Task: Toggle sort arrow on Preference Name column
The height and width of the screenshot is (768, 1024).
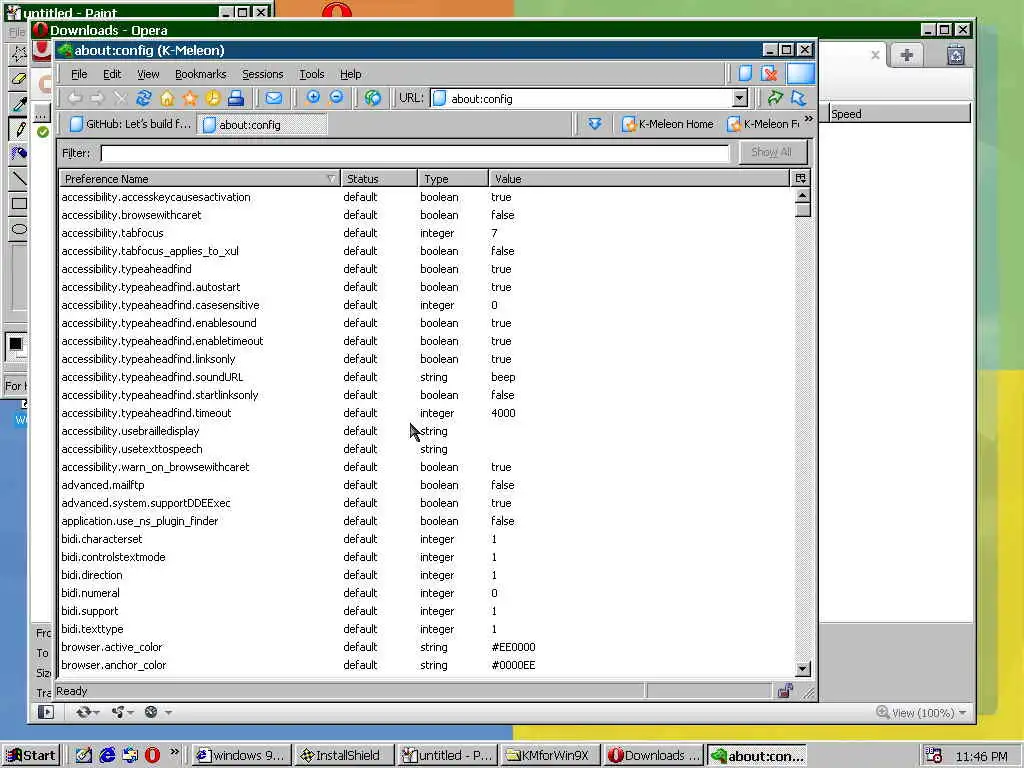Action: [x=331, y=178]
